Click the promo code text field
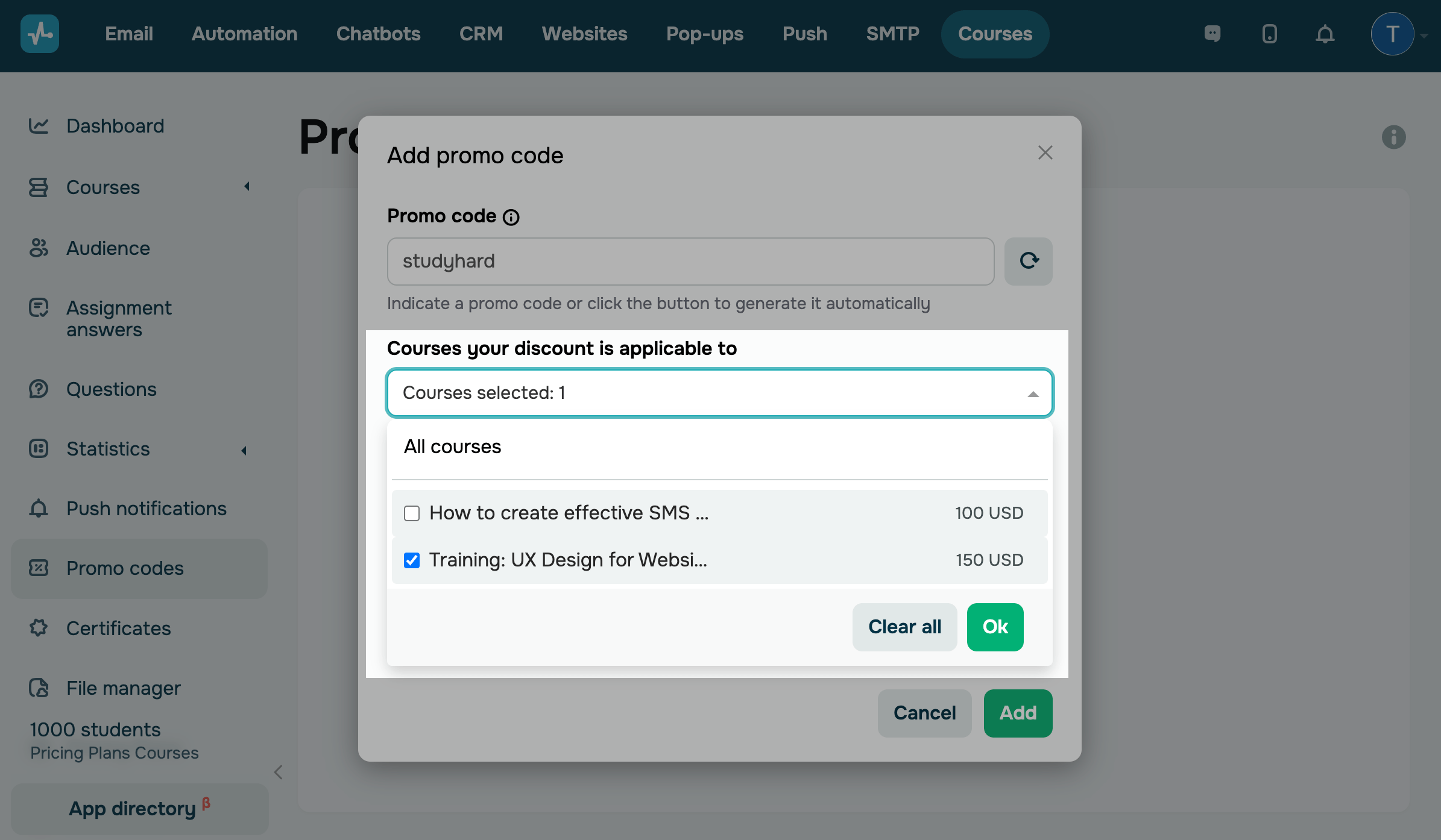This screenshot has height=840, width=1441. pyautogui.click(x=690, y=261)
